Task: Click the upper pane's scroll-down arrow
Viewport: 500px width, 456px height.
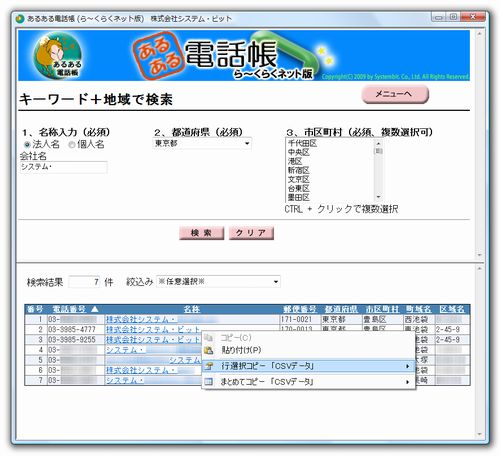Action: coord(479,255)
